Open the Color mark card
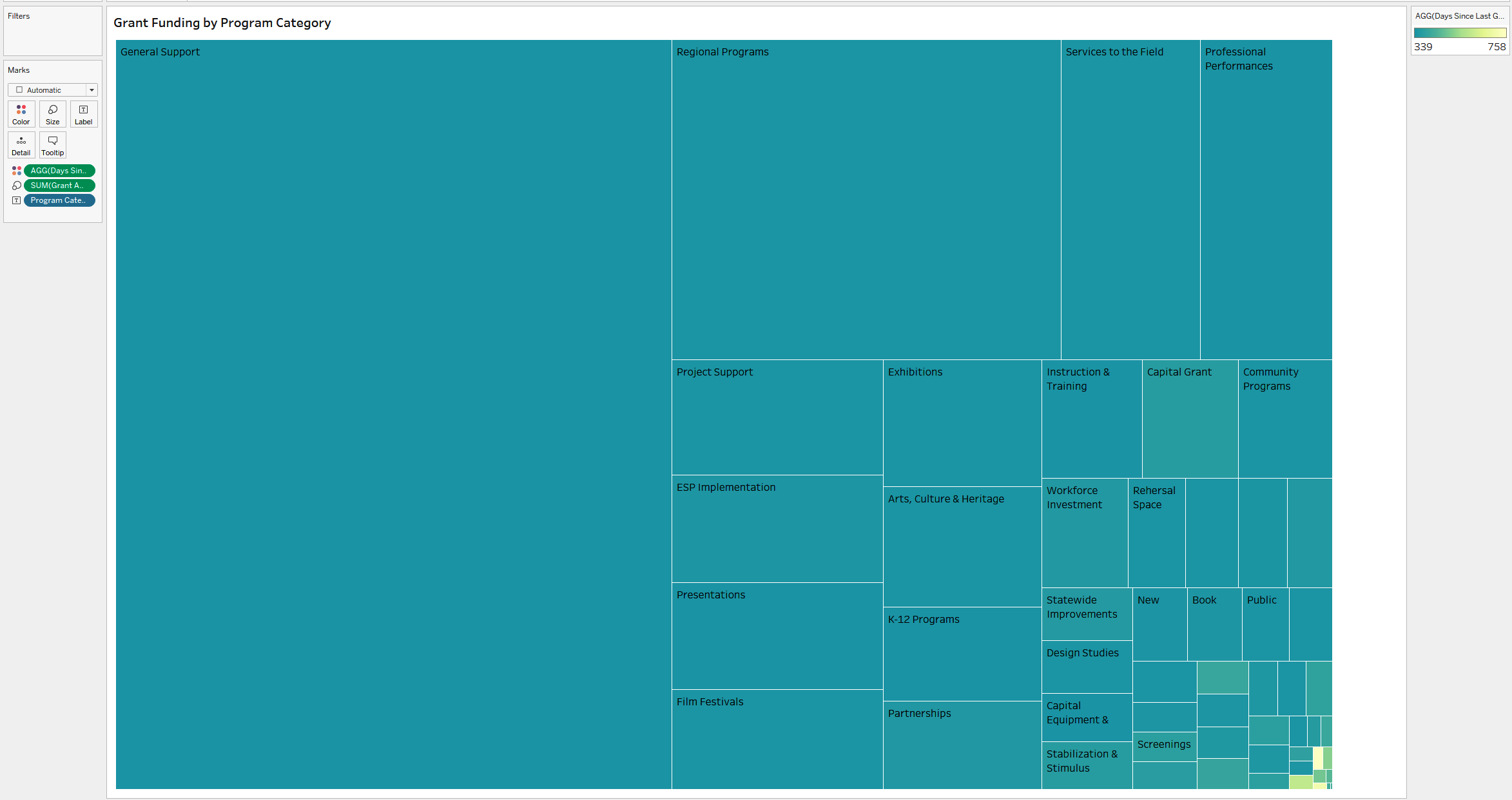The height and width of the screenshot is (800, 1512). (x=21, y=114)
